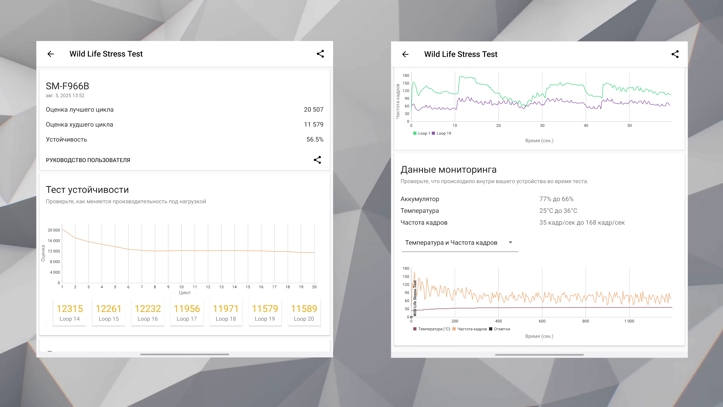The image size is (723, 407).
Task: Click the SM-F966B device name
Action: [x=67, y=86]
